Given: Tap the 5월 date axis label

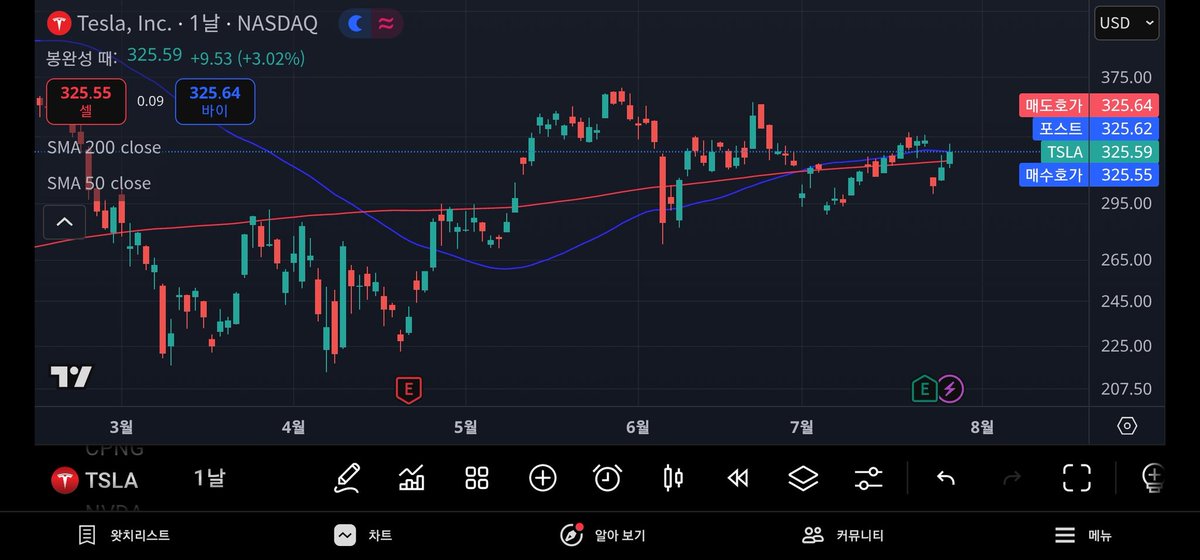Looking at the screenshot, I should tap(465, 427).
